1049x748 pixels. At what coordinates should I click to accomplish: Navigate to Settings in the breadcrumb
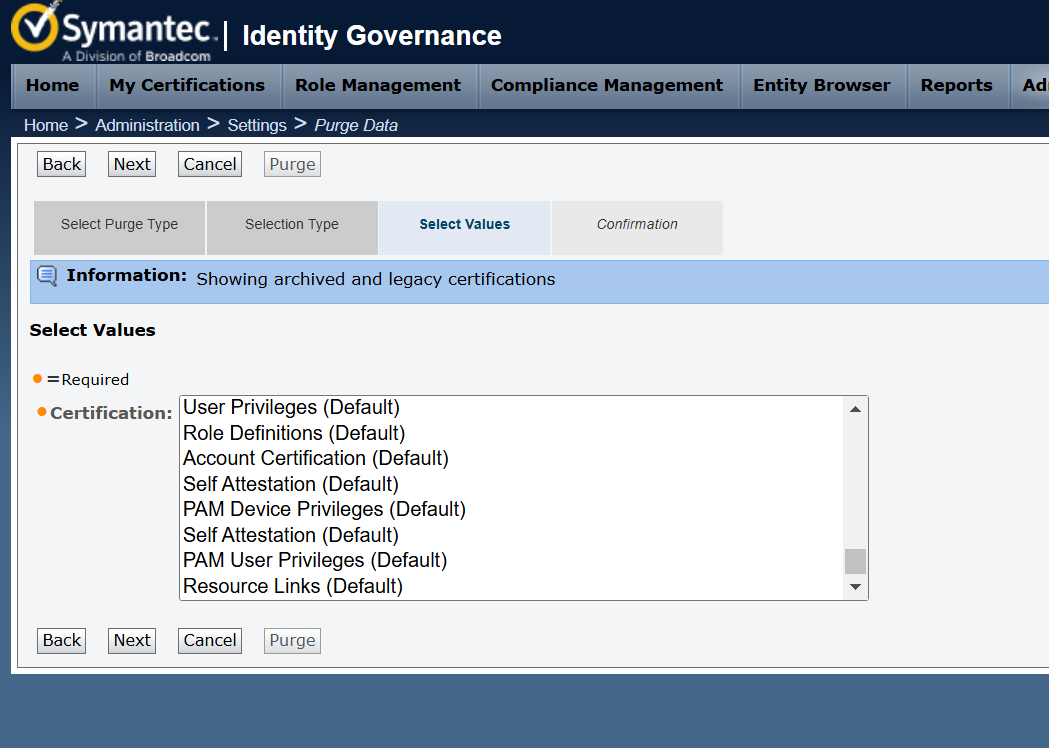[x=257, y=125]
